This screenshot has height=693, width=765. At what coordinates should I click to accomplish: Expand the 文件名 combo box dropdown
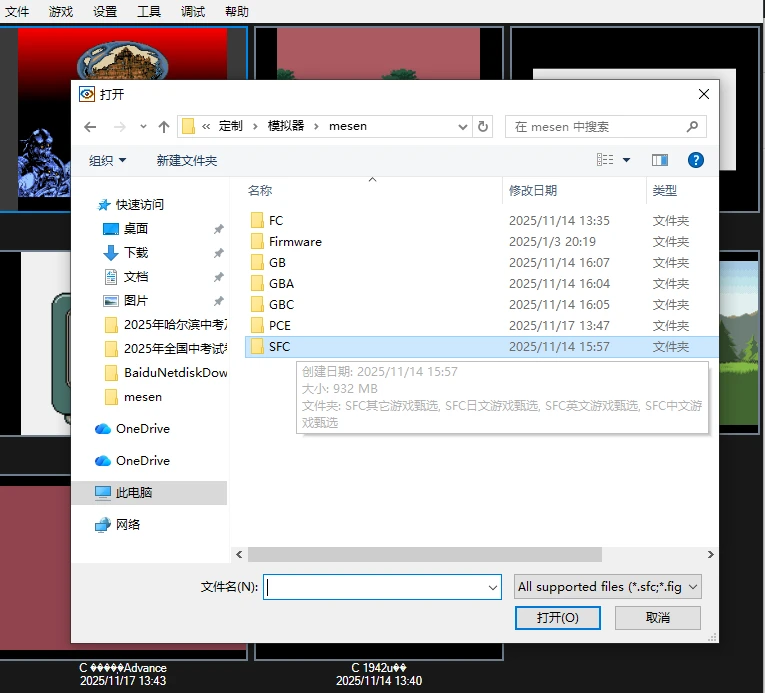coord(493,588)
